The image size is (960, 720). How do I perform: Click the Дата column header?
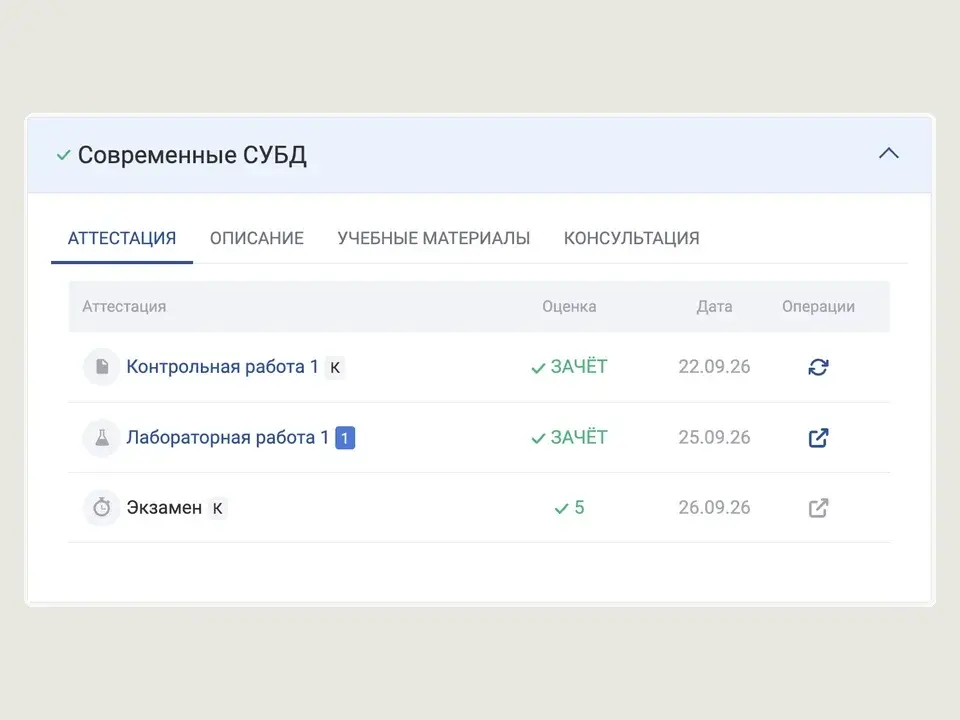click(714, 306)
